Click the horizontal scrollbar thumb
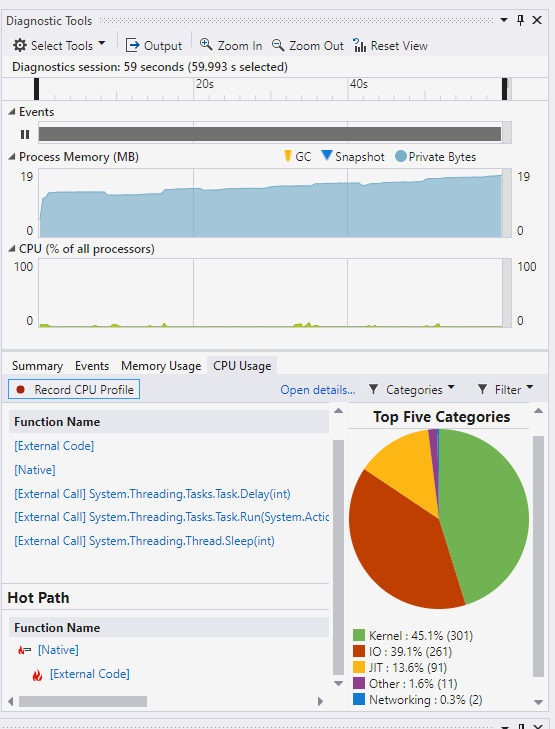The image size is (555, 729). (83, 701)
